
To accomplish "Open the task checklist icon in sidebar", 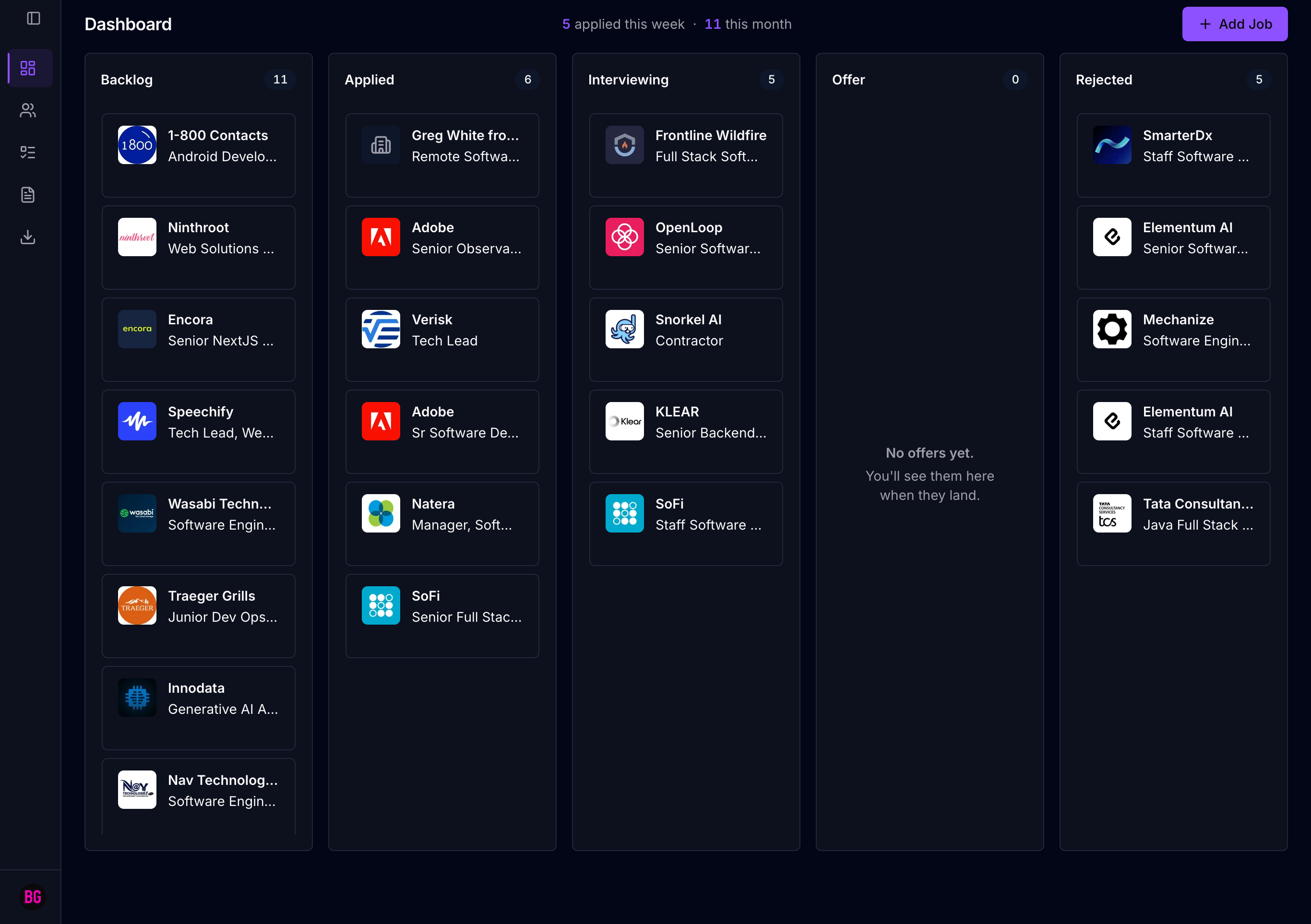I will click(x=28, y=153).
